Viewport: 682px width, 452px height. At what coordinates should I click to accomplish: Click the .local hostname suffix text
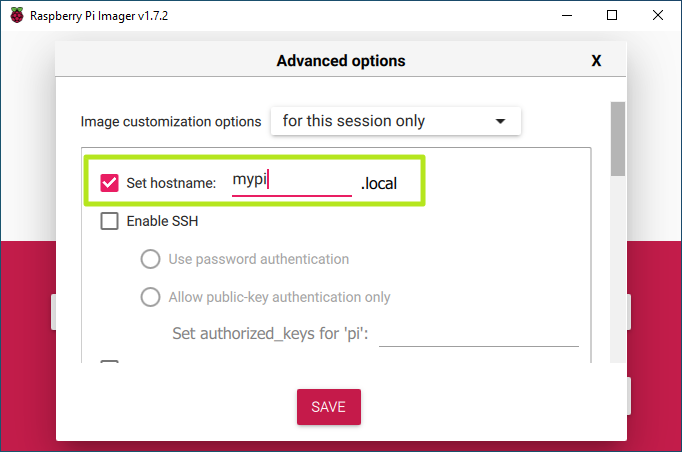click(379, 183)
